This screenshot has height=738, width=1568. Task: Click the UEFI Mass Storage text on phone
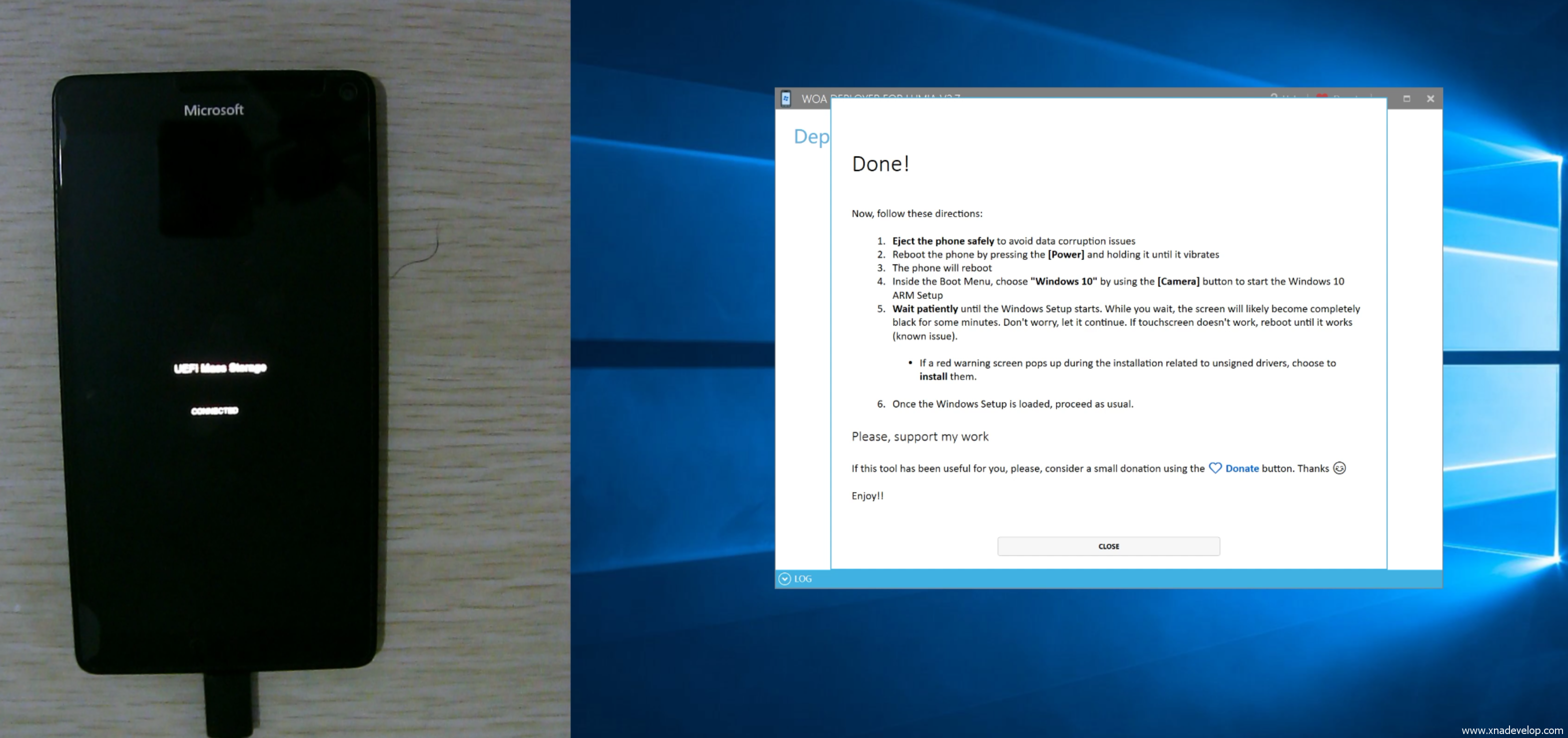(x=221, y=367)
